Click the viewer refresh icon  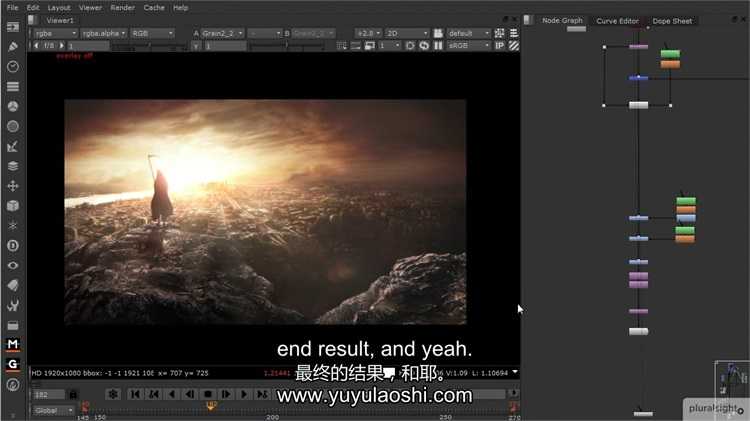(x=424, y=45)
